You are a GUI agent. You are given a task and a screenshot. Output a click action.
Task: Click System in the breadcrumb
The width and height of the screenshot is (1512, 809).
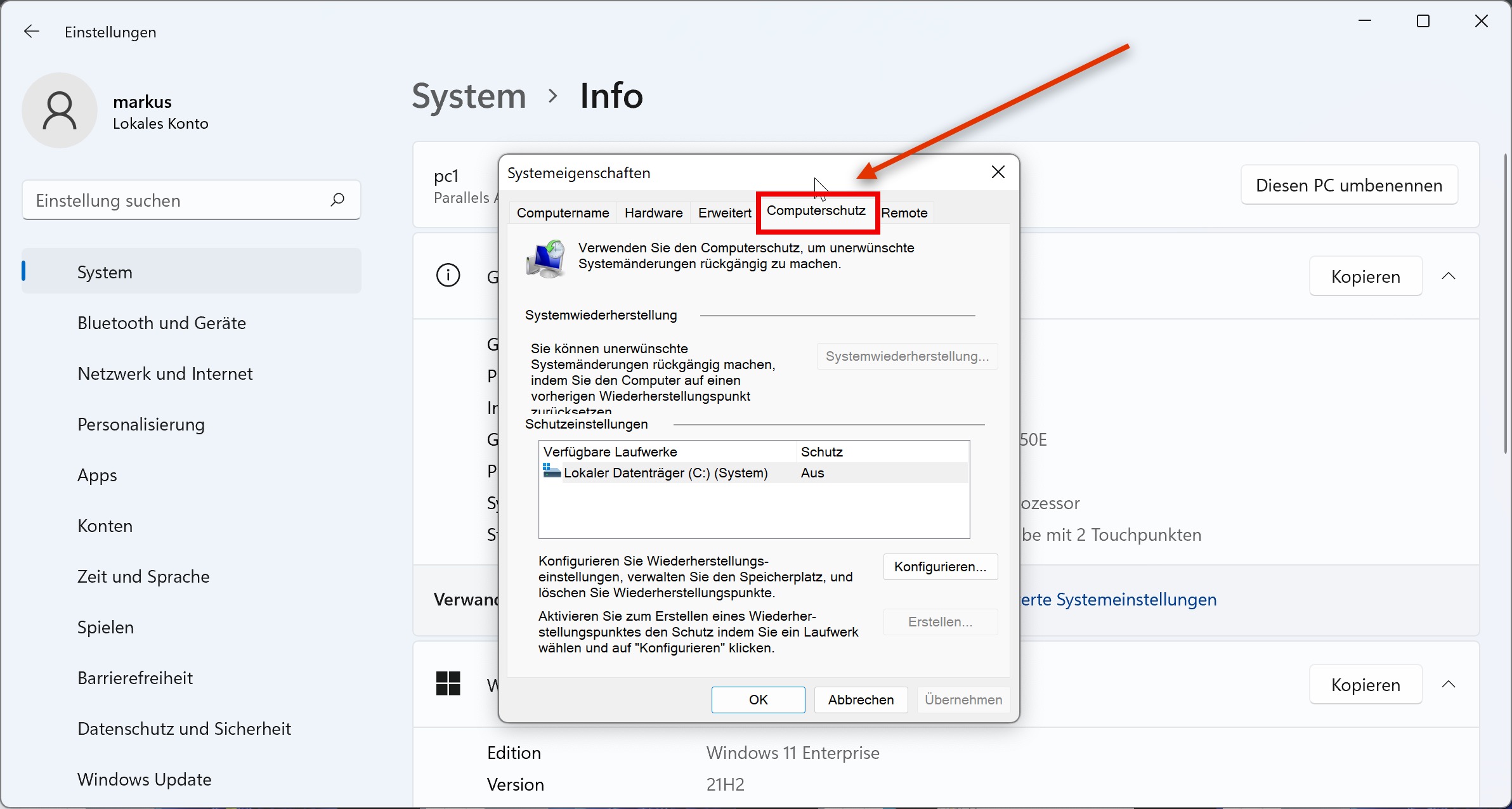click(x=469, y=96)
